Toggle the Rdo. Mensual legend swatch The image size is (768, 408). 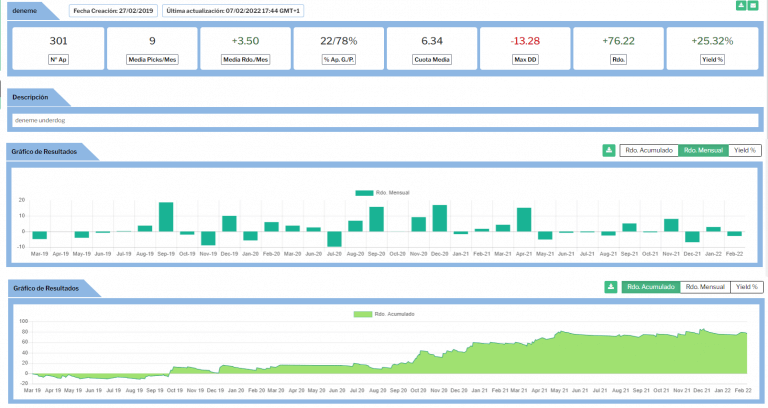point(363,192)
